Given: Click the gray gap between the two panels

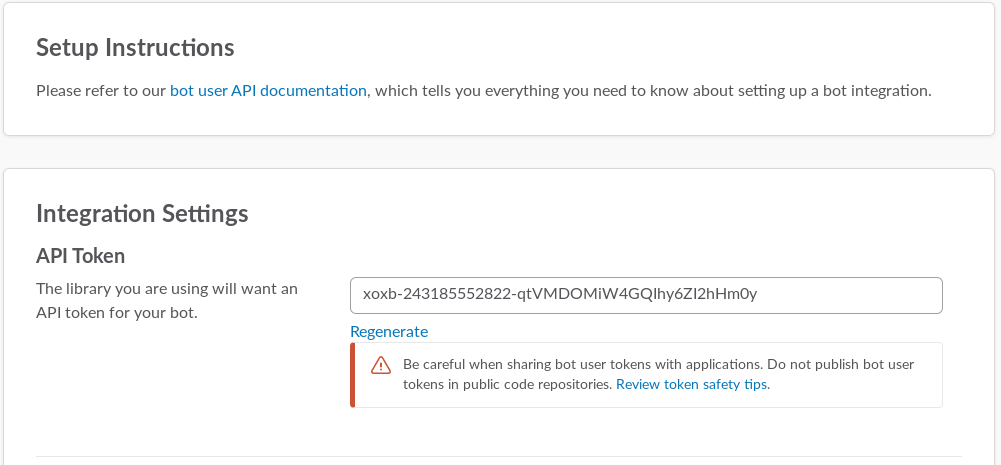Looking at the screenshot, I should point(500,152).
